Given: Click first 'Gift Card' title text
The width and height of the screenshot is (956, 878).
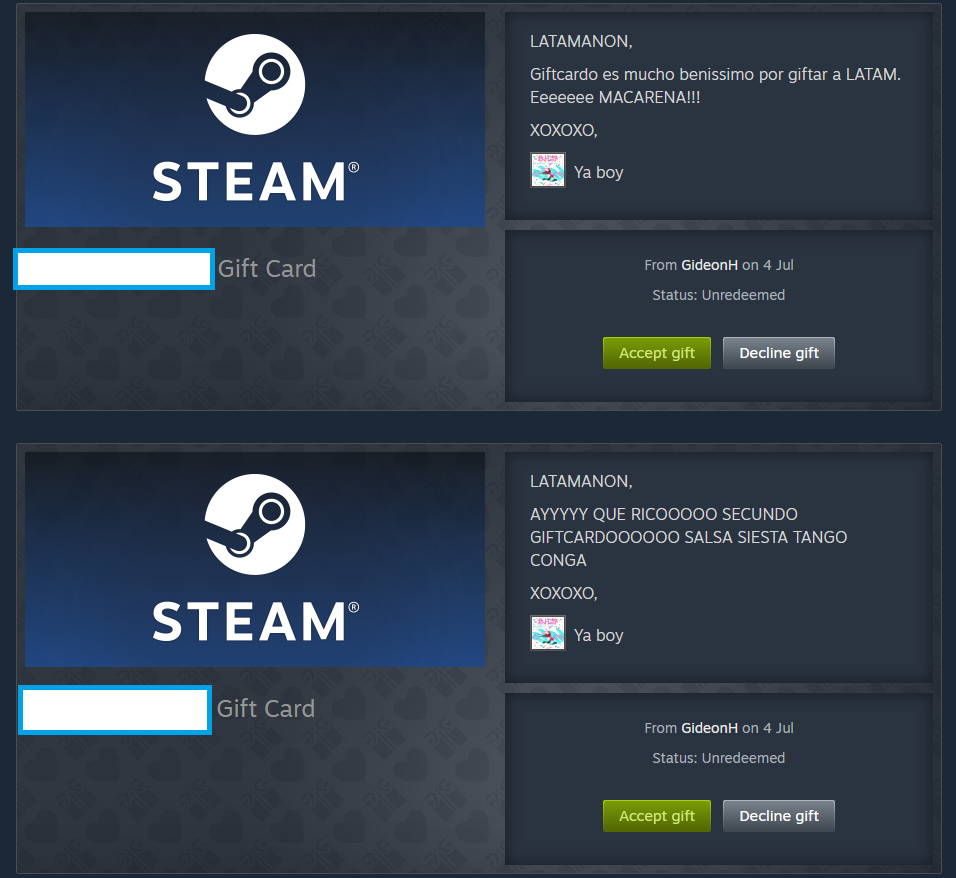Looking at the screenshot, I should point(267,269).
